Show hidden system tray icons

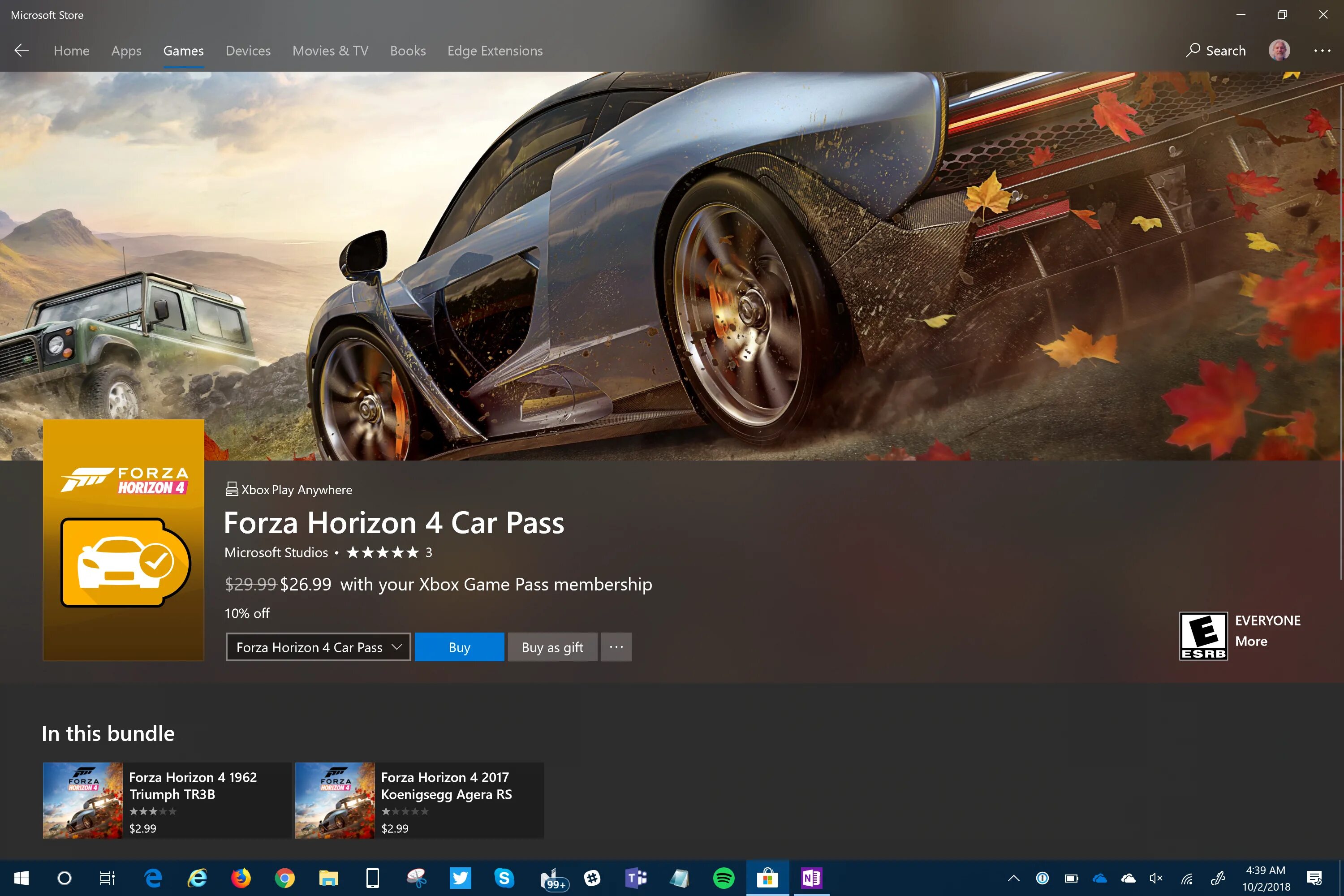pos(1014,878)
